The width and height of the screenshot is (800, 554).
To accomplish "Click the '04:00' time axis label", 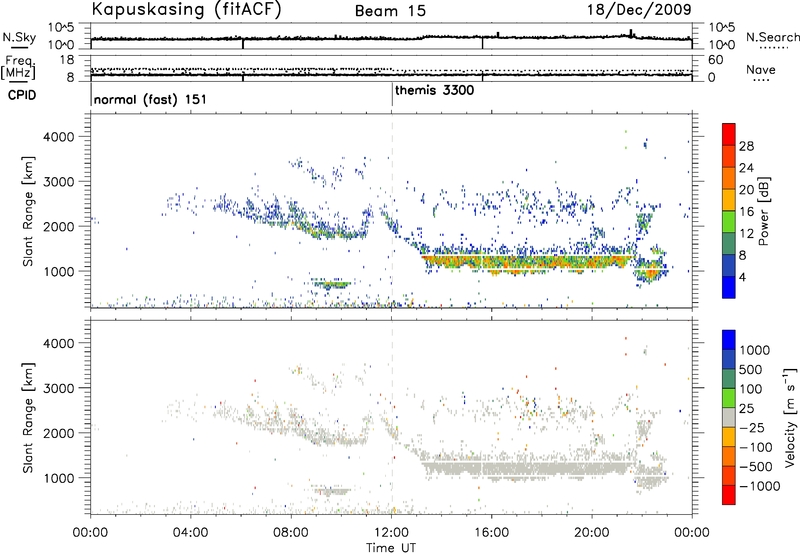I will tap(190, 533).
